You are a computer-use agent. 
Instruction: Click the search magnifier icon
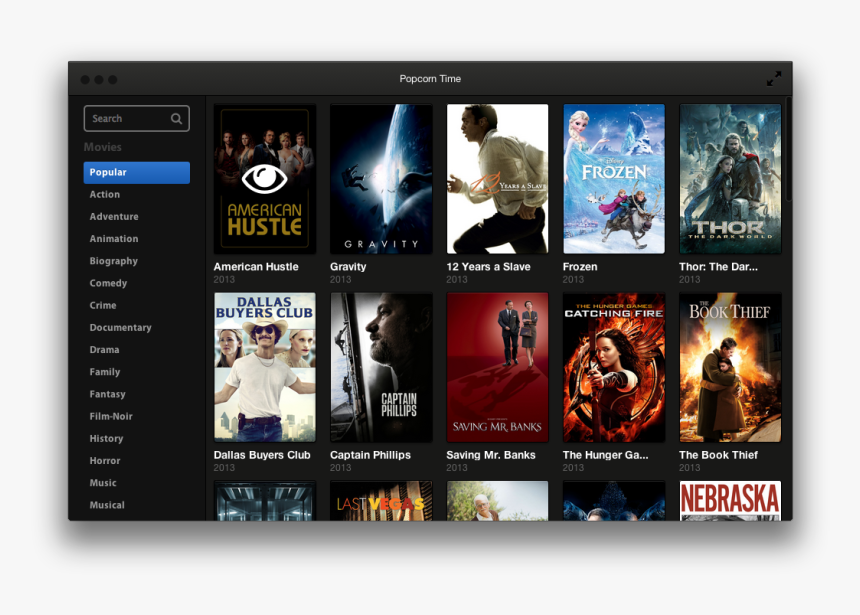coord(176,119)
